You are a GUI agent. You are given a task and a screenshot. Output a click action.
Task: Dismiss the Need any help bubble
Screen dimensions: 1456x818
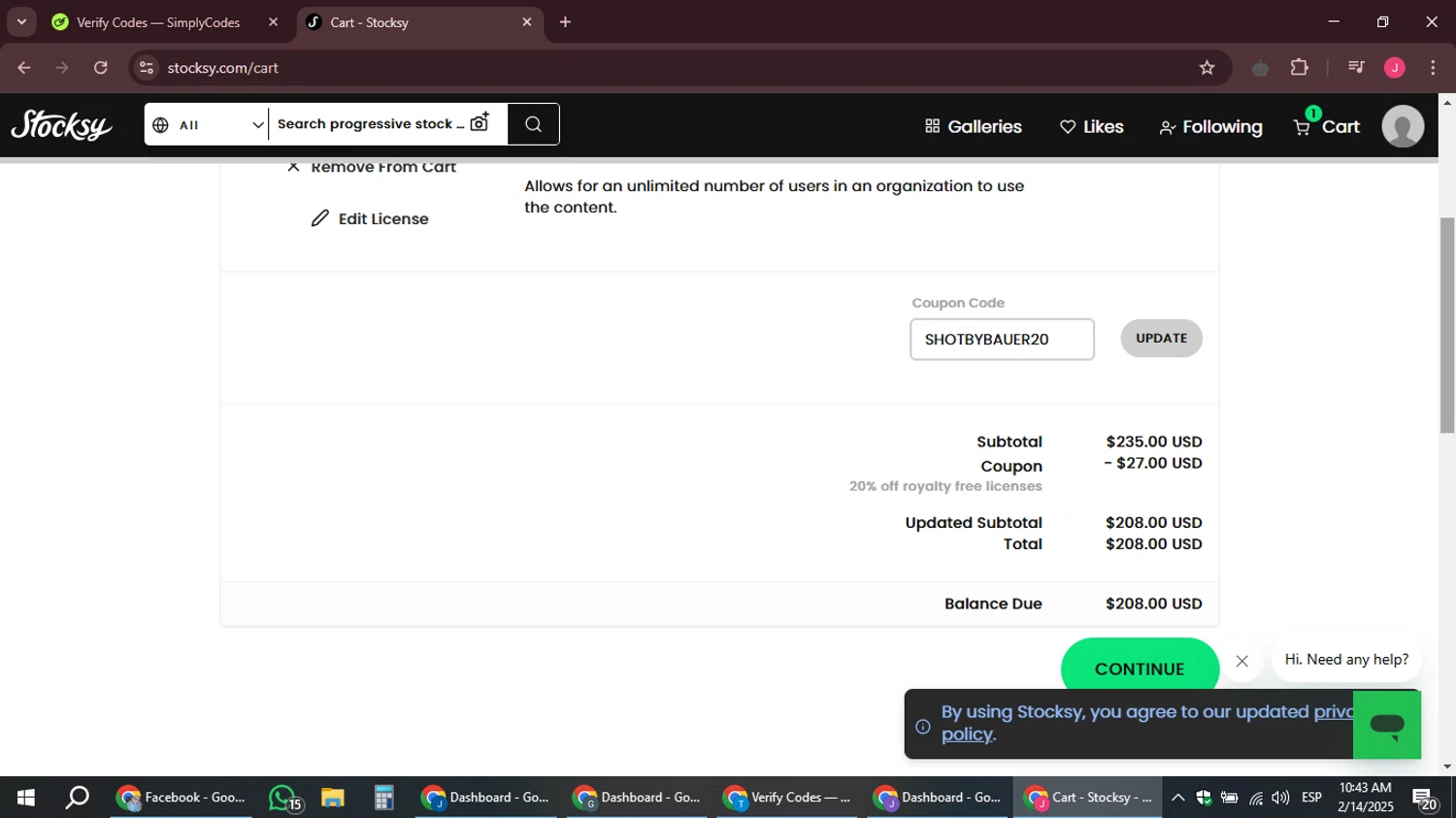point(1241,661)
